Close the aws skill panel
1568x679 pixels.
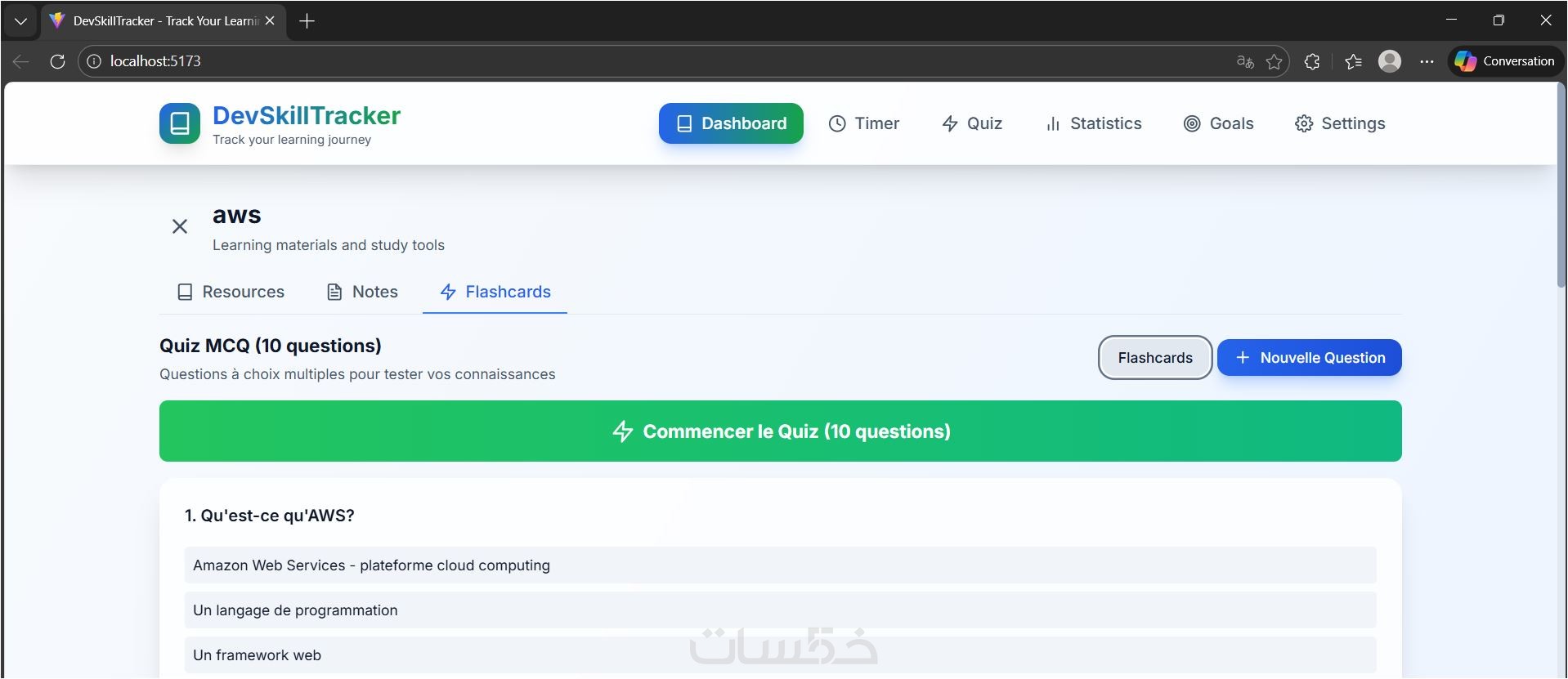pos(180,226)
